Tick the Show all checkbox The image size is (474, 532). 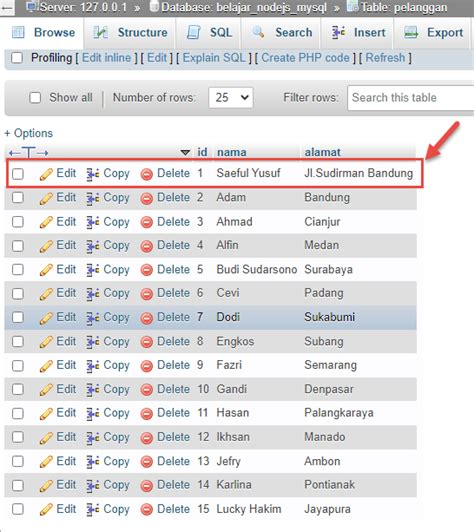click(35, 98)
